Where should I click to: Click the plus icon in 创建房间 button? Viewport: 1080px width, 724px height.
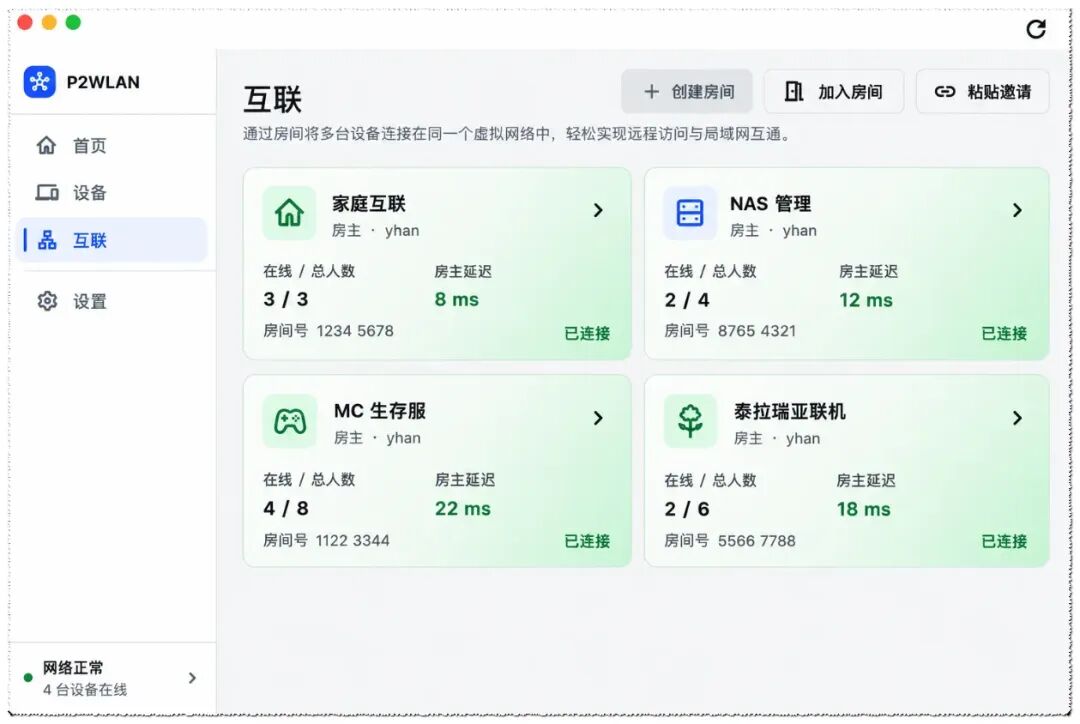[x=651, y=92]
